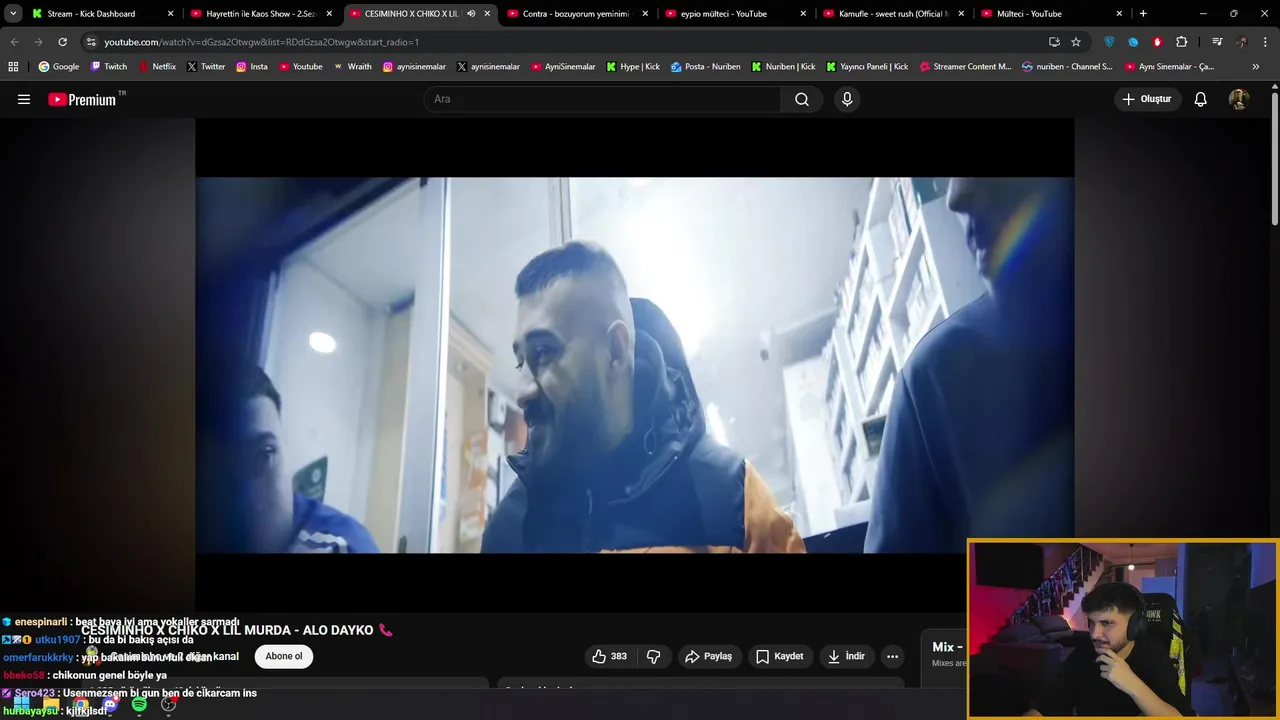Open the blue round extension icon

(x=1133, y=42)
